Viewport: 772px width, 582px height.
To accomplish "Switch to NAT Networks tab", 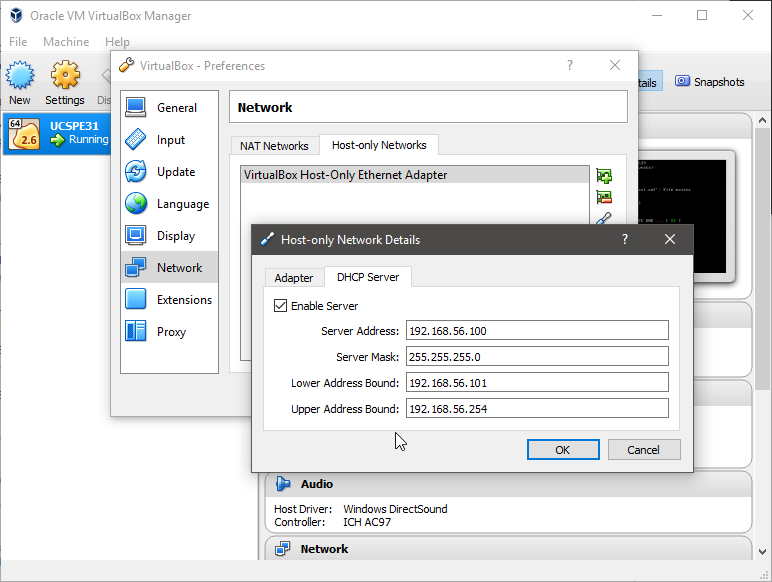I will tap(274, 146).
